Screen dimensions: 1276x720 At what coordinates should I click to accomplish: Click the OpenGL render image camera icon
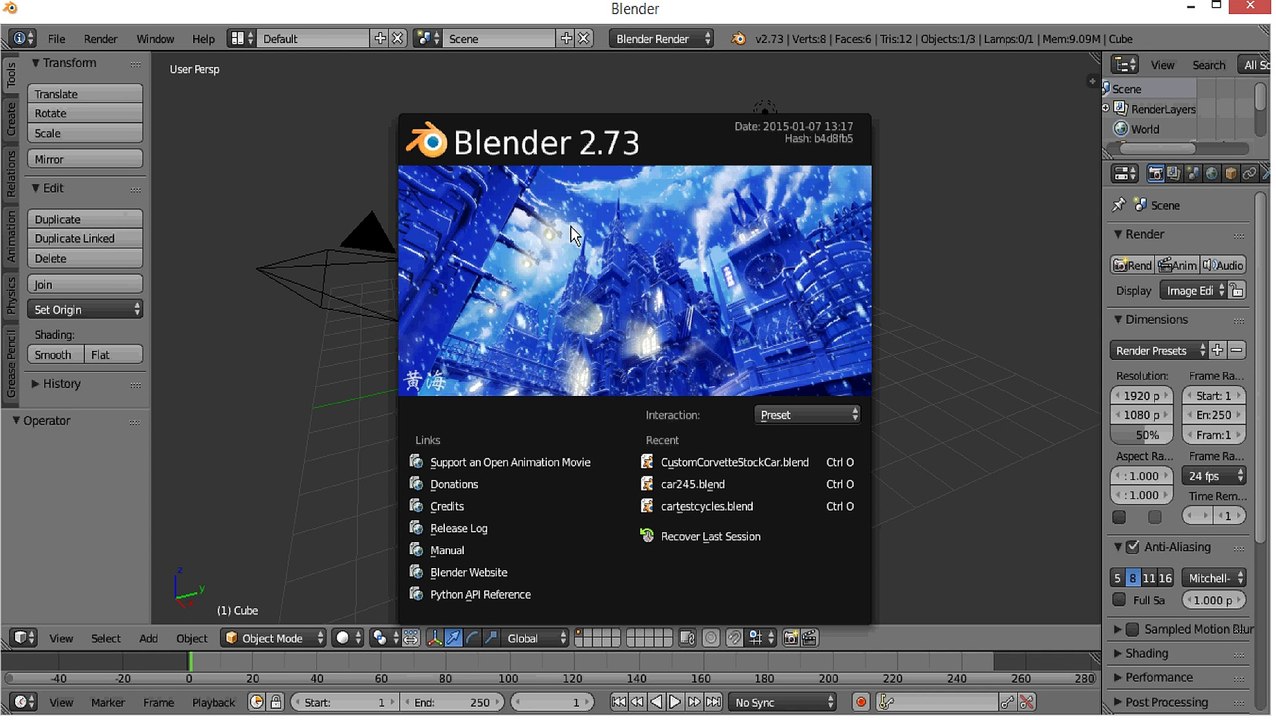[791, 638]
